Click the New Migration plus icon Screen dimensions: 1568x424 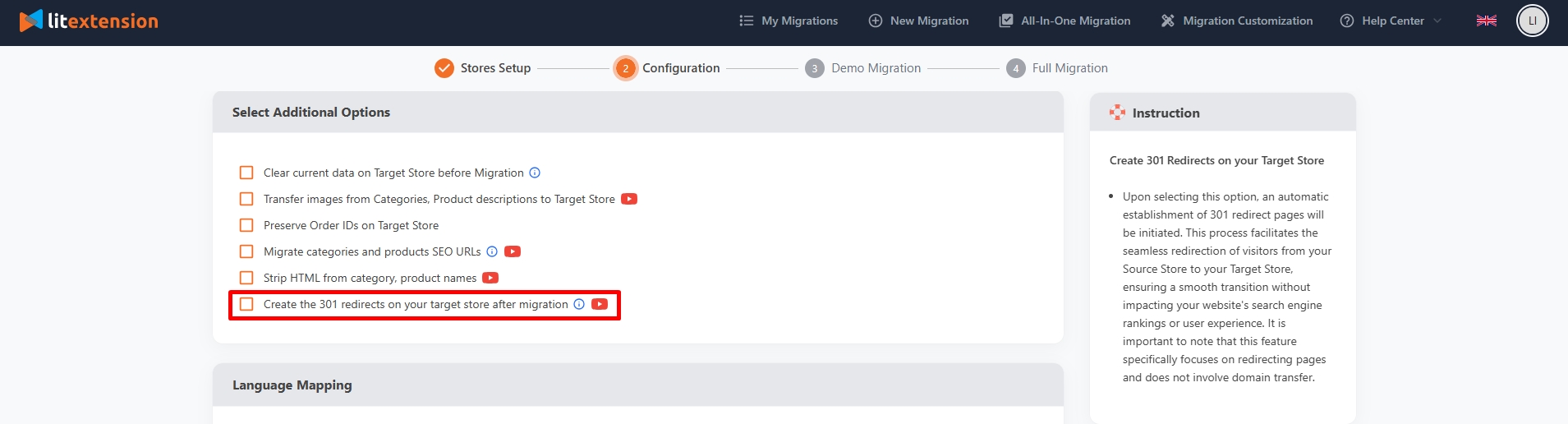(876, 21)
